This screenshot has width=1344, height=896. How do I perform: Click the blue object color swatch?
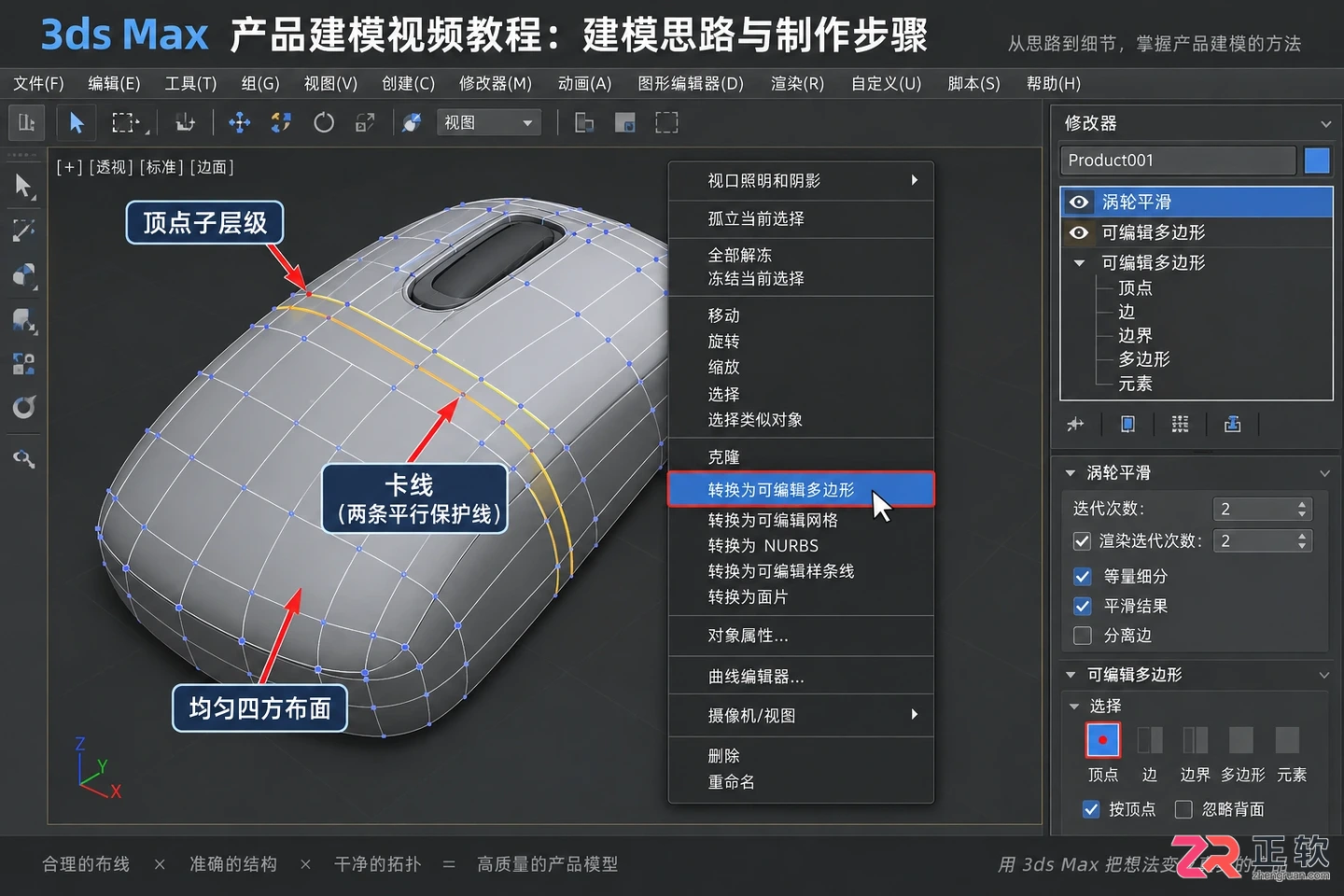click(1317, 161)
